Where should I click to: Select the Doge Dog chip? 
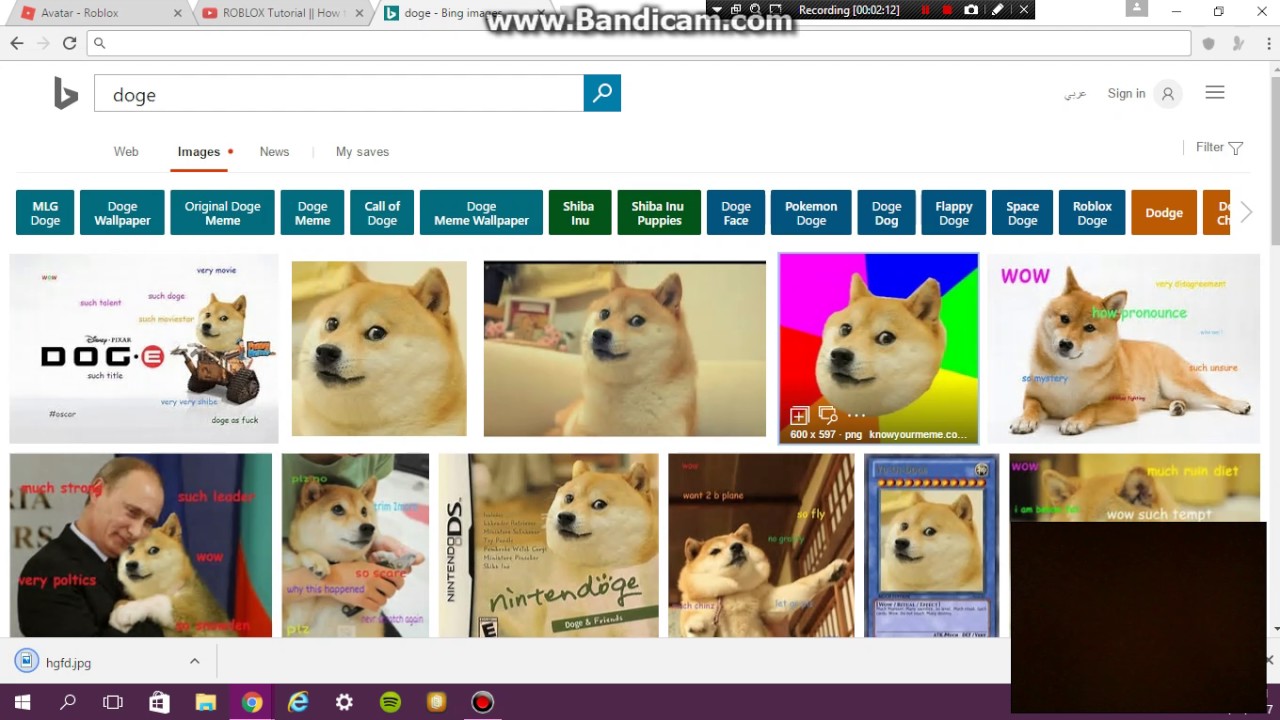[x=886, y=213]
